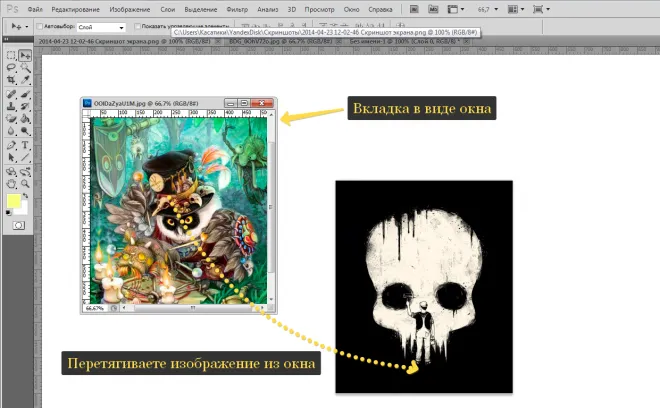
Task: Click the owl illustration in floating window
Action: [x=179, y=211]
